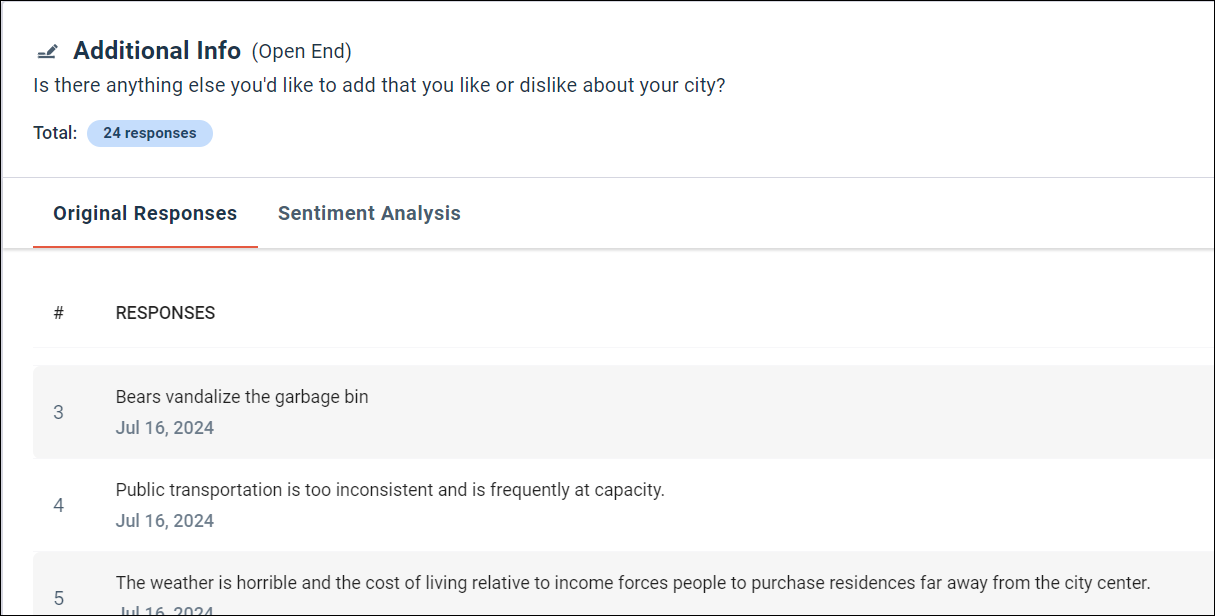The image size is (1215, 616).
Task: Switch to the Original Responses tab
Action: click(x=145, y=213)
